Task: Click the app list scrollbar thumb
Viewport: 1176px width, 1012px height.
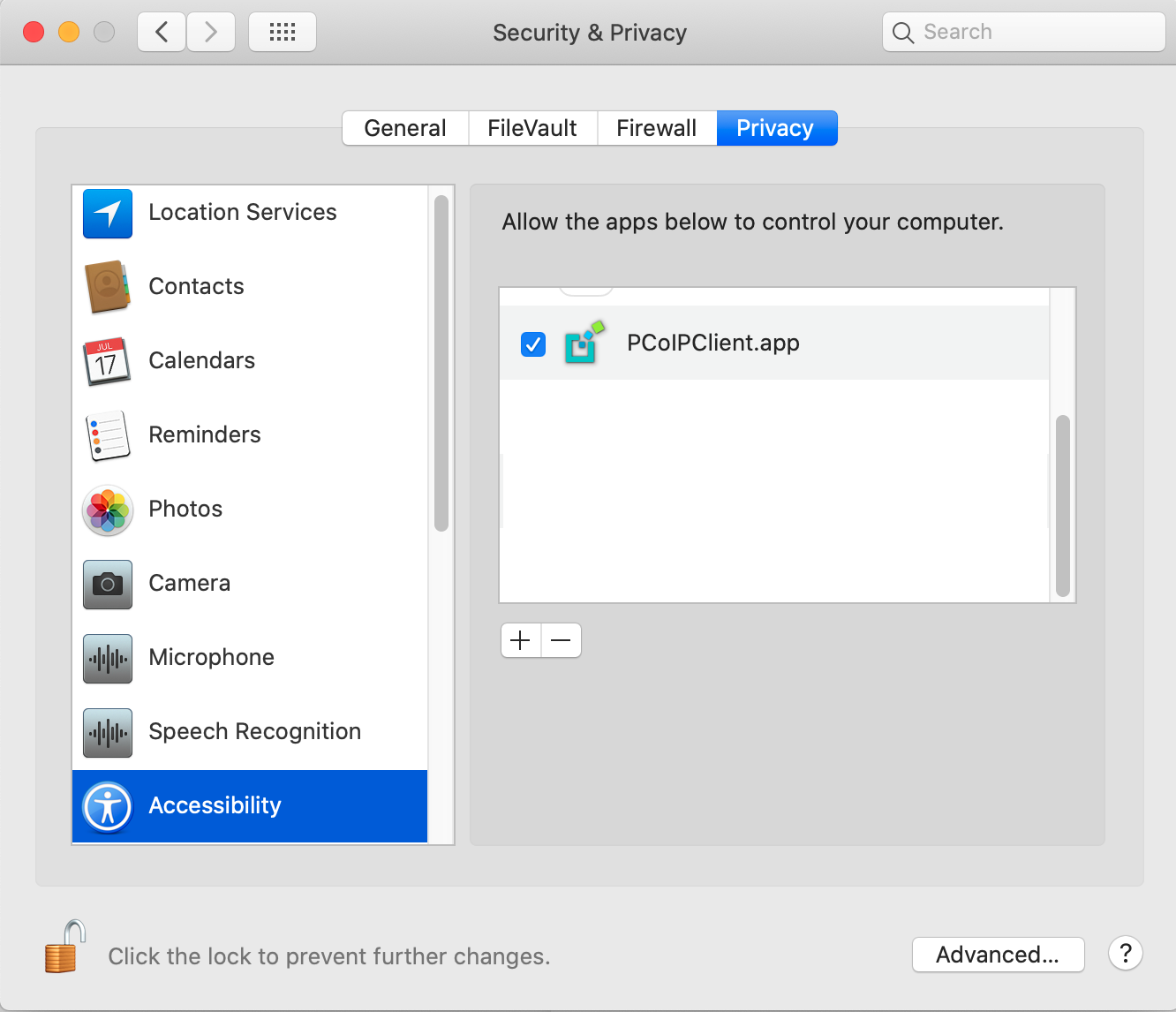Action: pos(1063,506)
